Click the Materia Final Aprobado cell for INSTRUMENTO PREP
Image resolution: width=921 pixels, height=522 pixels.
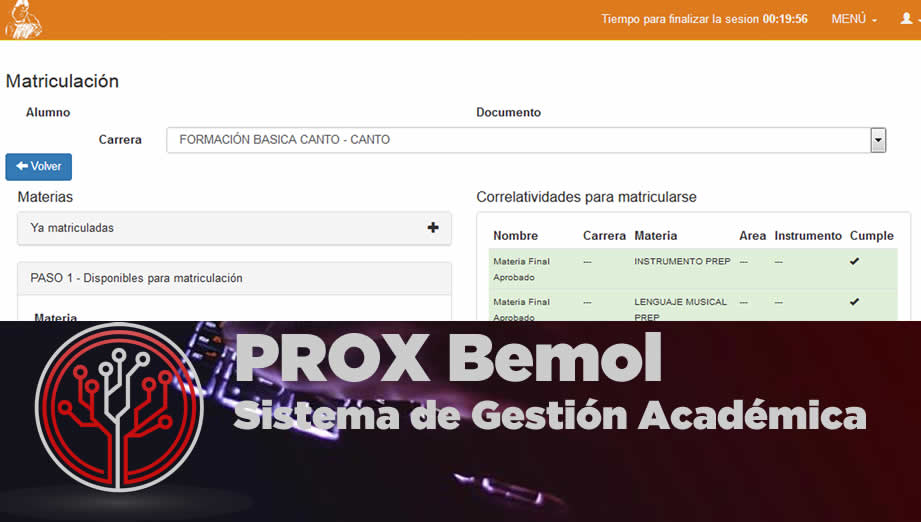[x=522, y=269]
